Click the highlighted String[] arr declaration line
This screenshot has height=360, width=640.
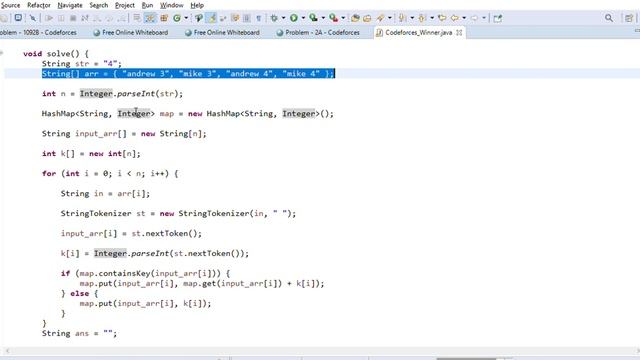[x=188, y=73]
